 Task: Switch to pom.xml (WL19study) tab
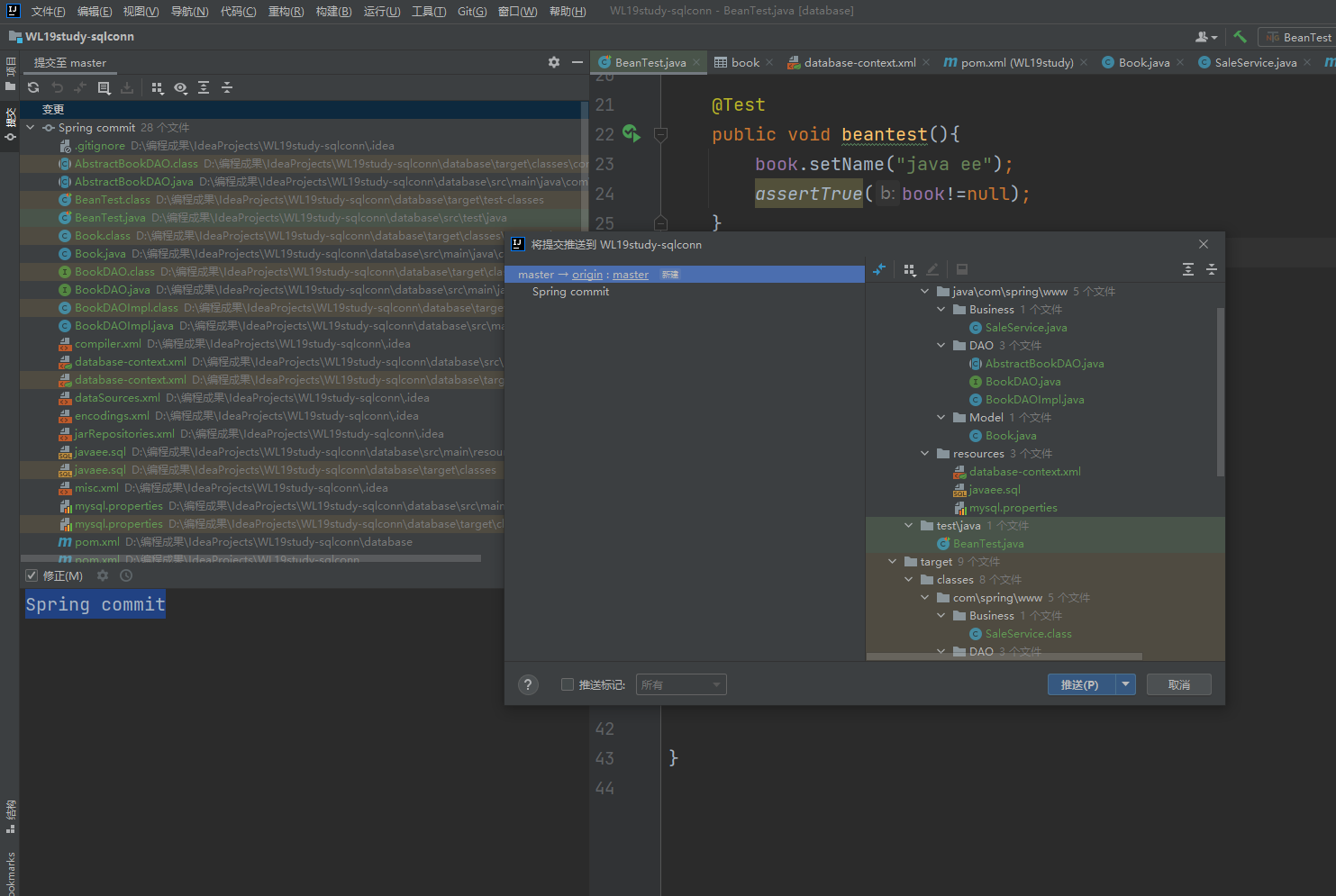[x=1016, y=62]
